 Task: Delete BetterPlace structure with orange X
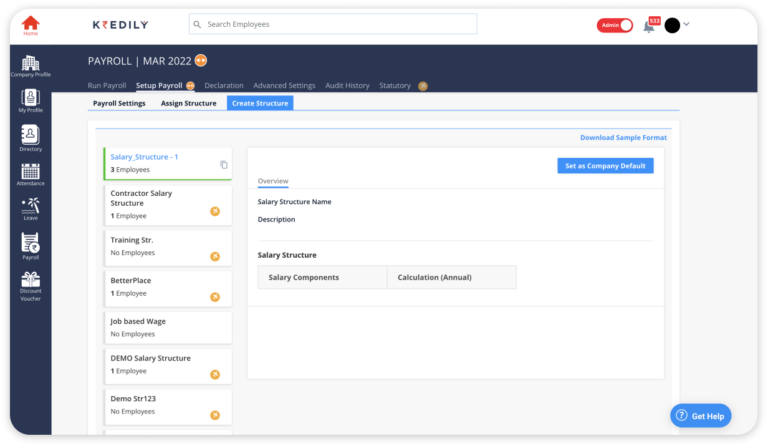[x=215, y=297]
